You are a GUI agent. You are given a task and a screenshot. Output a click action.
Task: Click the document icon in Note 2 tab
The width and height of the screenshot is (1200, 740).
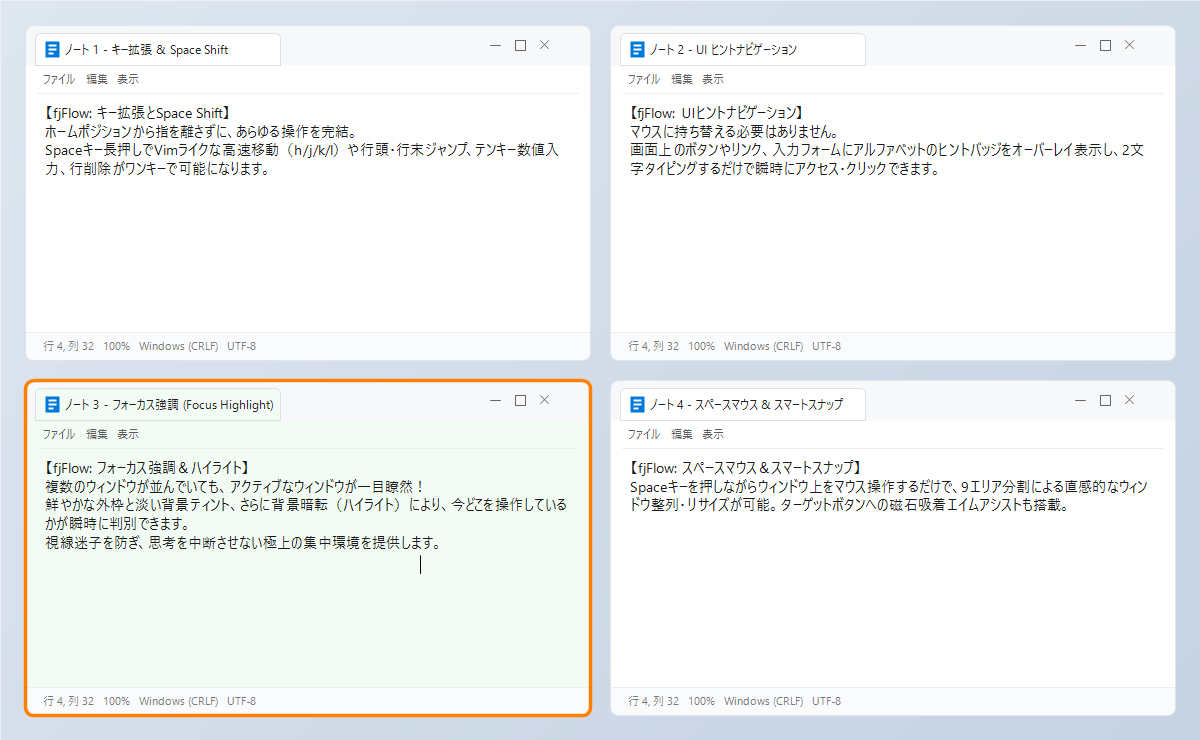[637, 49]
